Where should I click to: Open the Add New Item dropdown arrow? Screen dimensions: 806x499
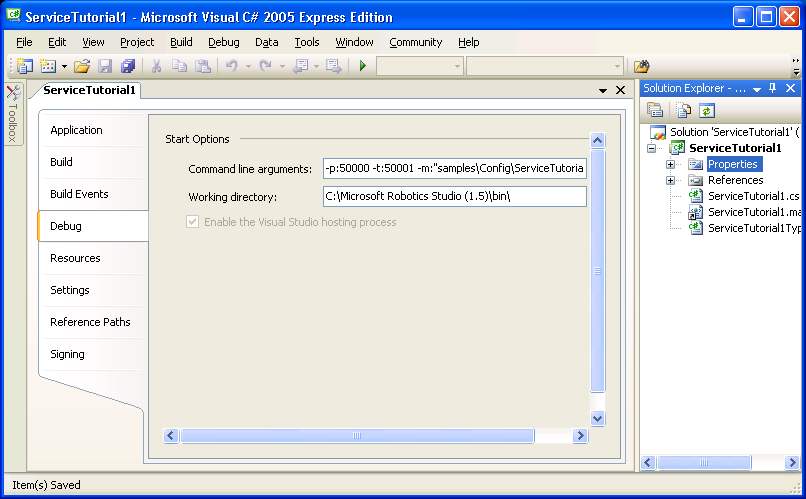pyautogui.click(x=64, y=66)
